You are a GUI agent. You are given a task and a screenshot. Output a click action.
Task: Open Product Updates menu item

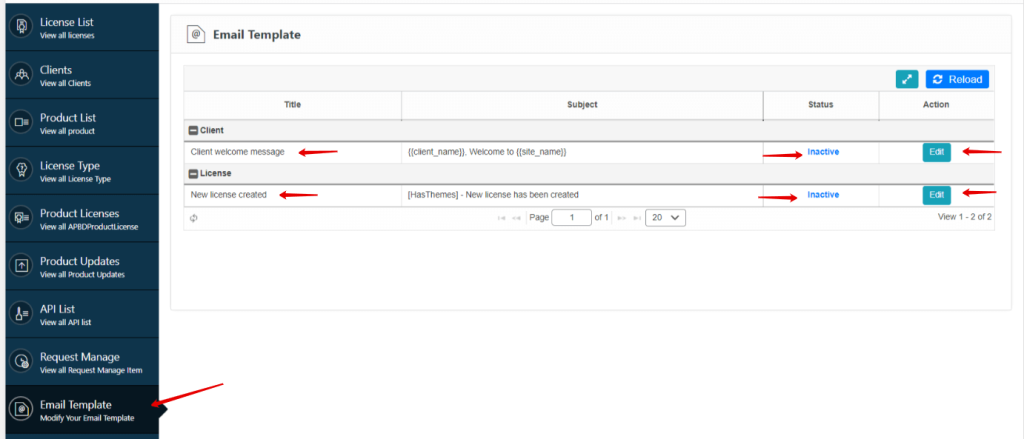tap(82, 266)
